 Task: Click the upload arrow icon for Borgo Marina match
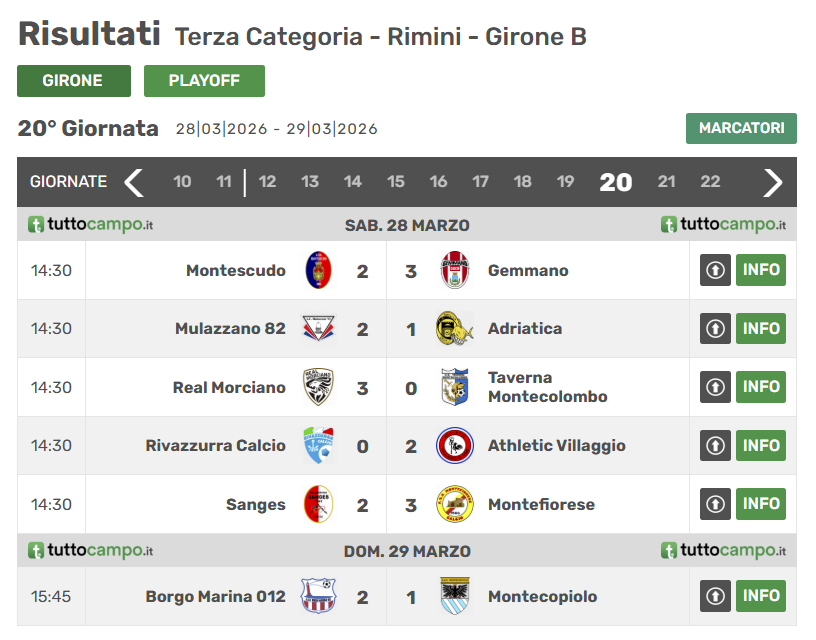point(715,596)
